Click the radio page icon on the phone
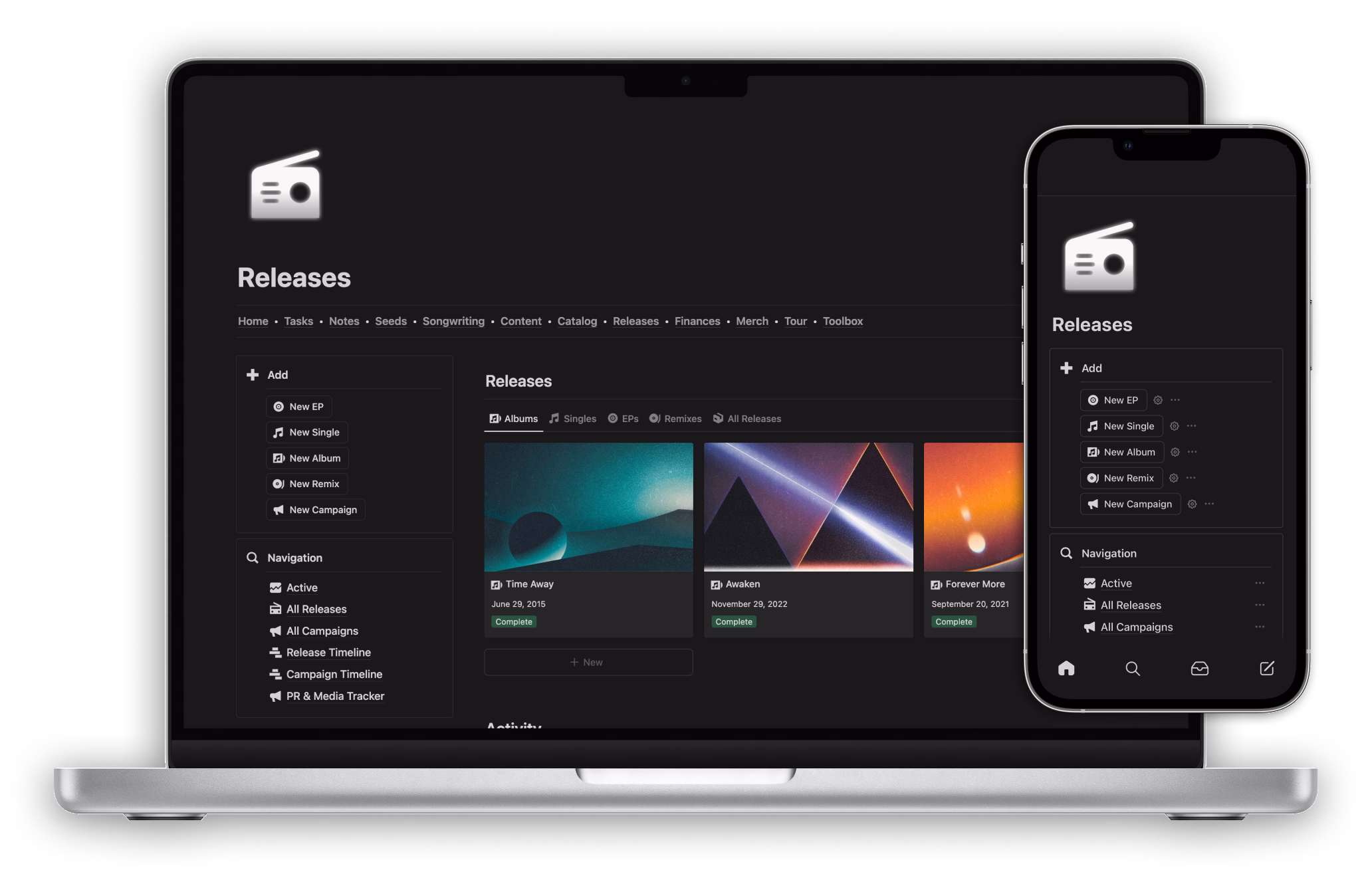Image resolution: width=1372 pixels, height=872 pixels. point(1099,257)
